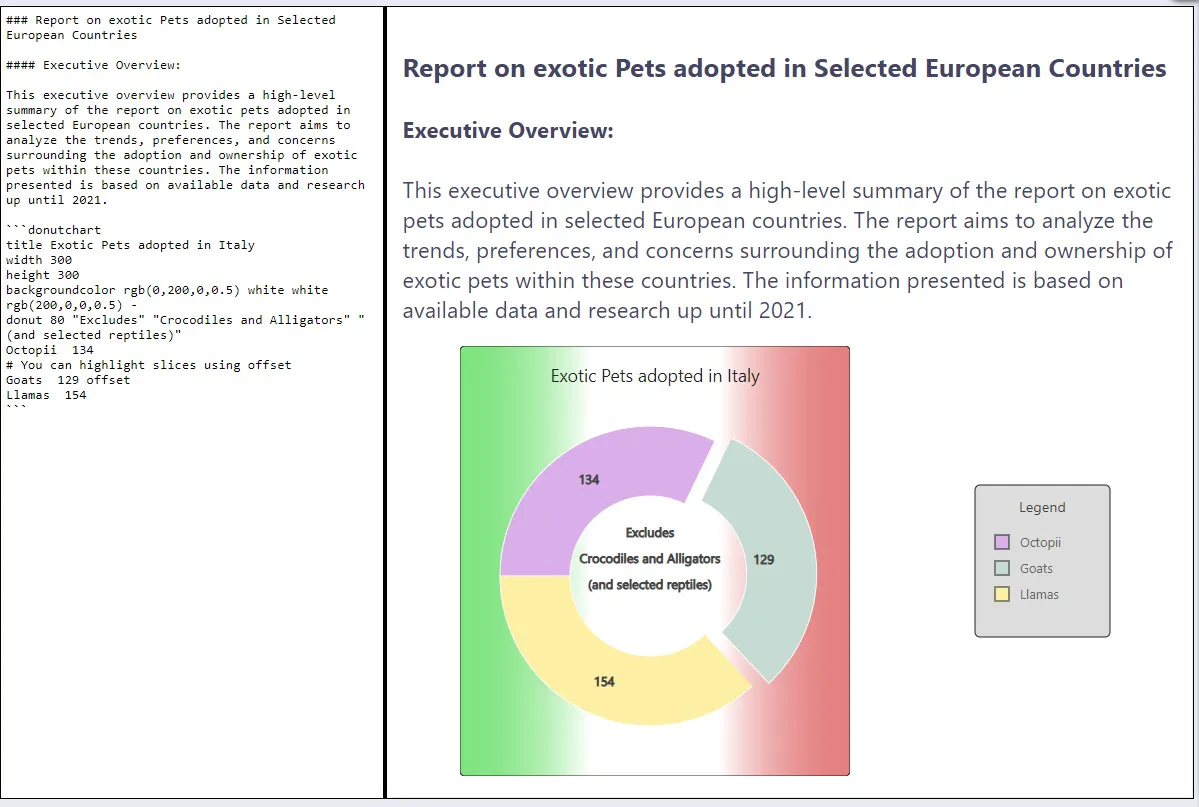Click the source paragraph in the editor
This screenshot has height=807, width=1199.
tap(185, 148)
